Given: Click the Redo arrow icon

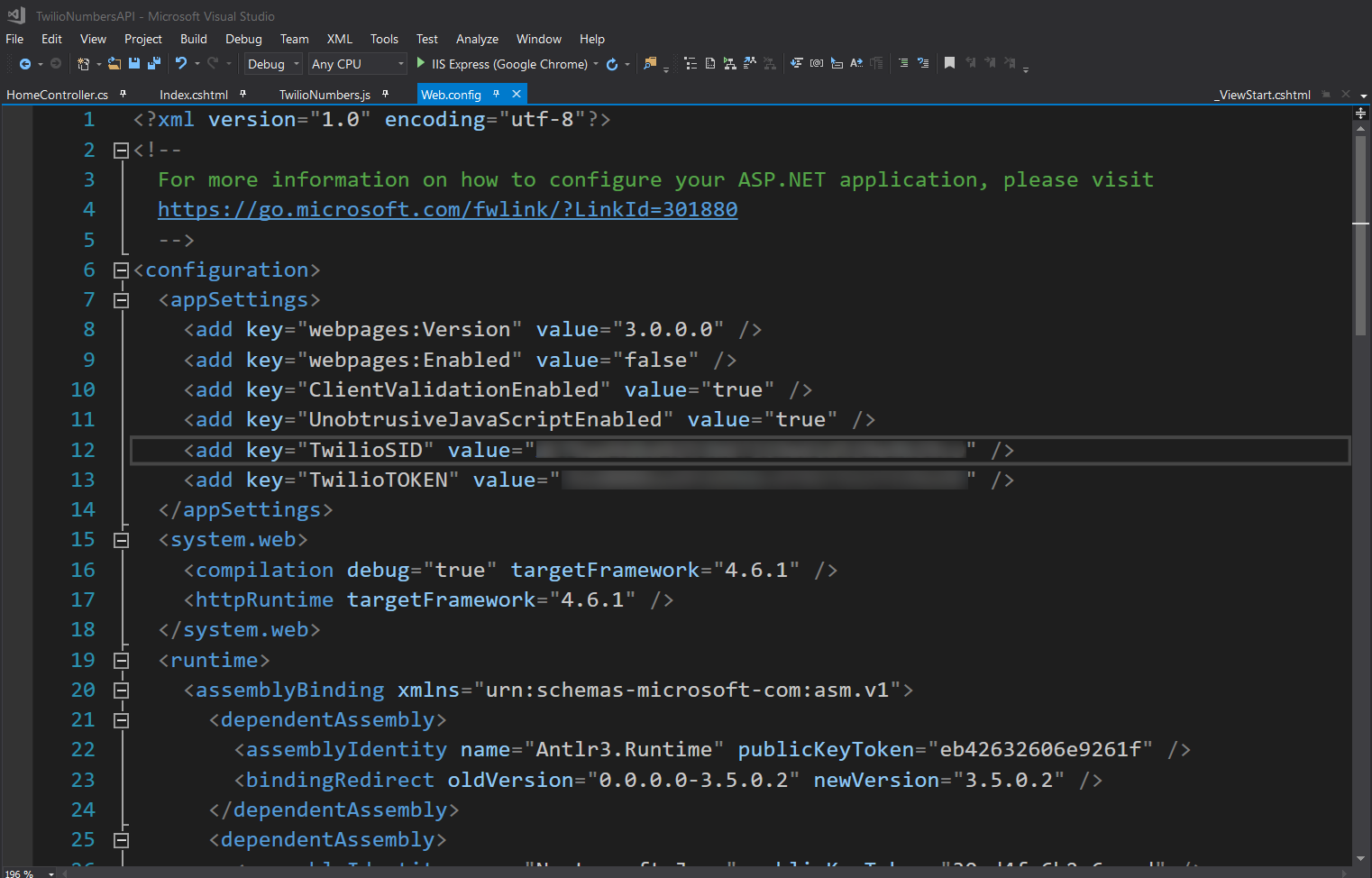Looking at the screenshot, I should pos(213,64).
